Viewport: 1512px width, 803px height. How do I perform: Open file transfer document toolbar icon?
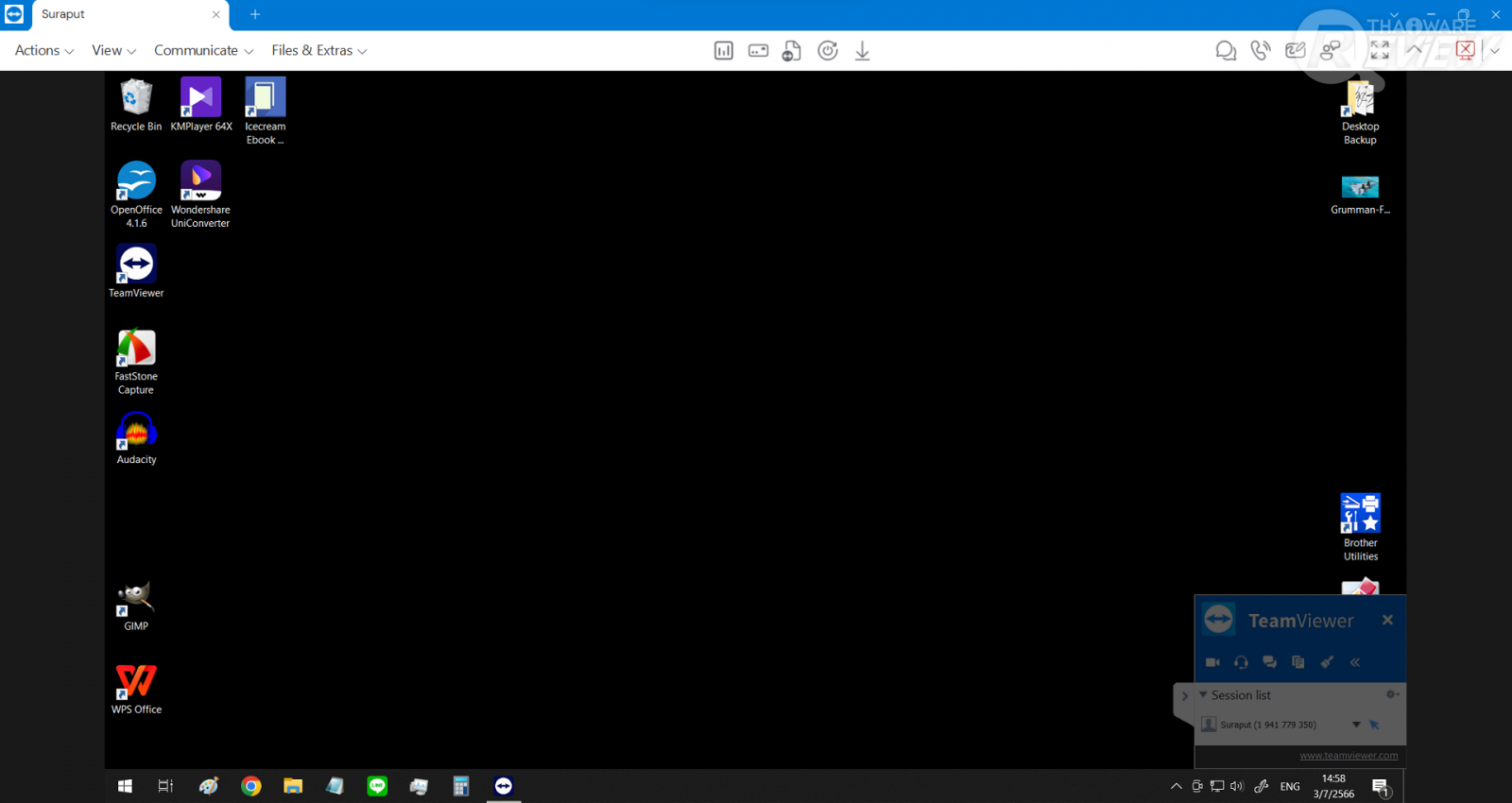pyautogui.click(x=792, y=51)
